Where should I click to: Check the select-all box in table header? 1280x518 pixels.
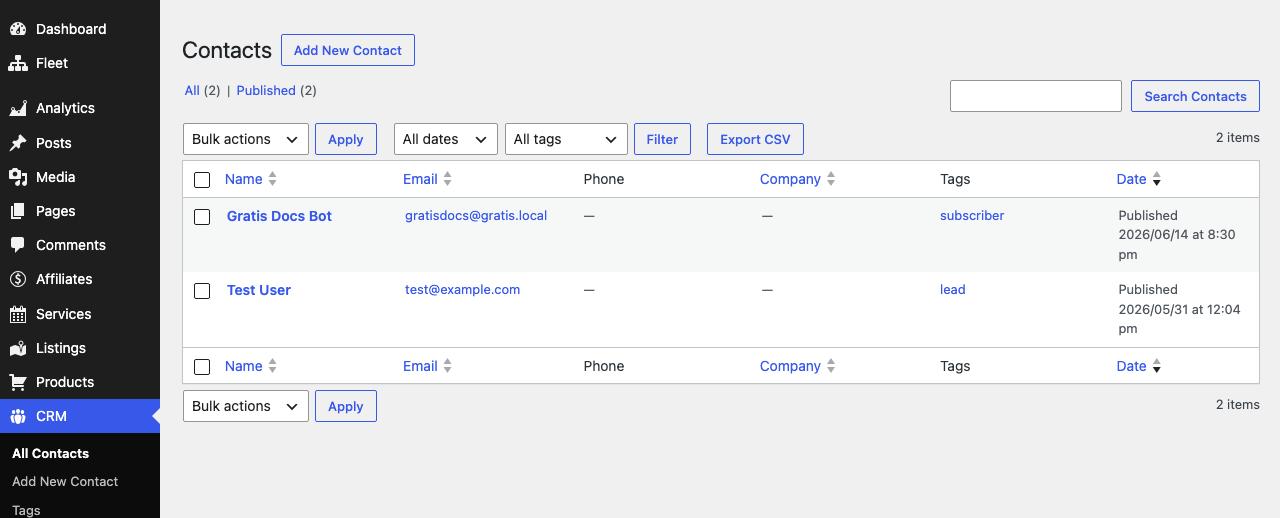tap(202, 180)
